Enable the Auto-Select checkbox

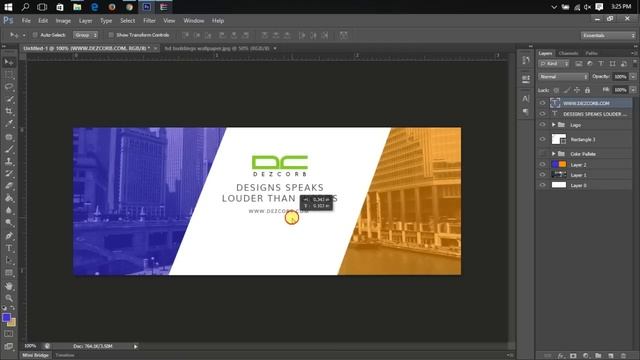click(35, 35)
